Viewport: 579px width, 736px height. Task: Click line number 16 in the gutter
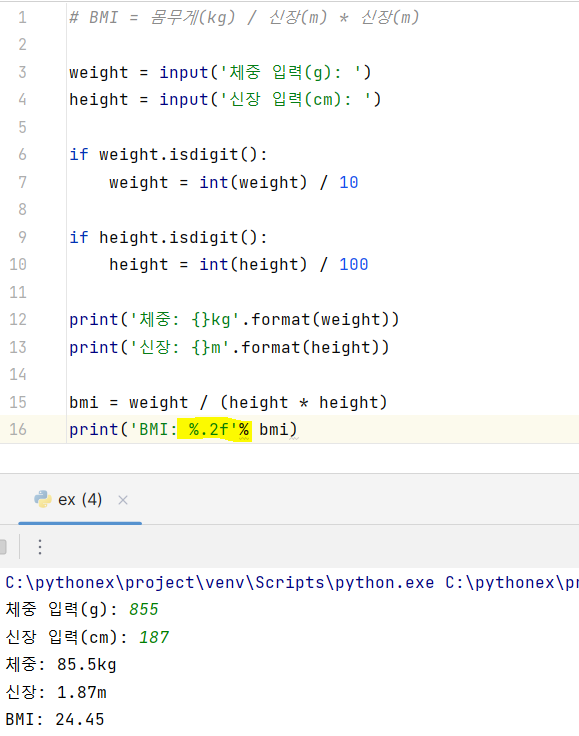(18, 429)
